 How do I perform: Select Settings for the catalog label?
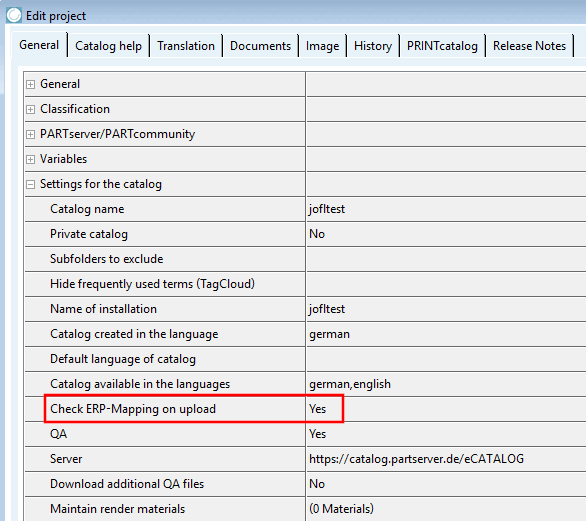(101, 184)
